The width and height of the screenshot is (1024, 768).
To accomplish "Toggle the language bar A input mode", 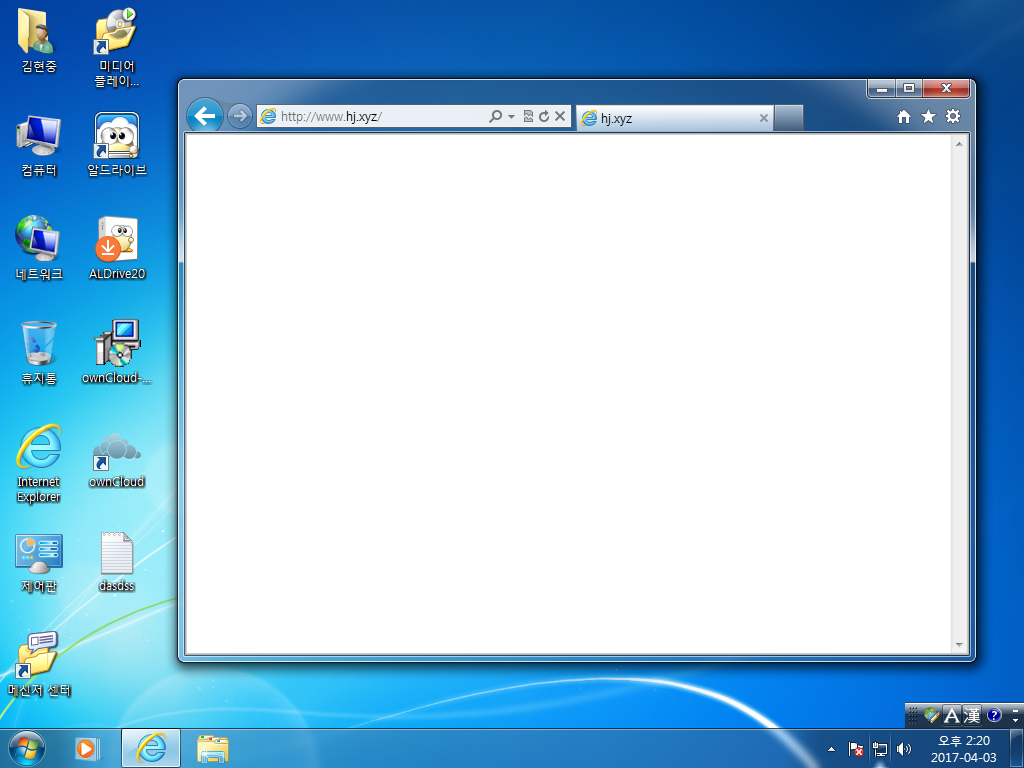I will (952, 716).
